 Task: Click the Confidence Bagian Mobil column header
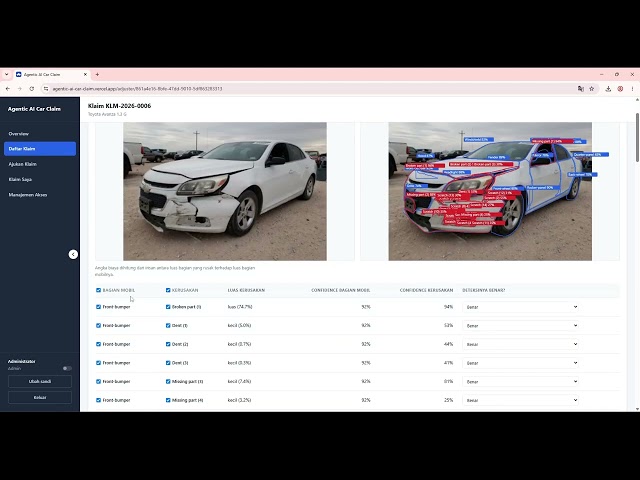point(340,290)
